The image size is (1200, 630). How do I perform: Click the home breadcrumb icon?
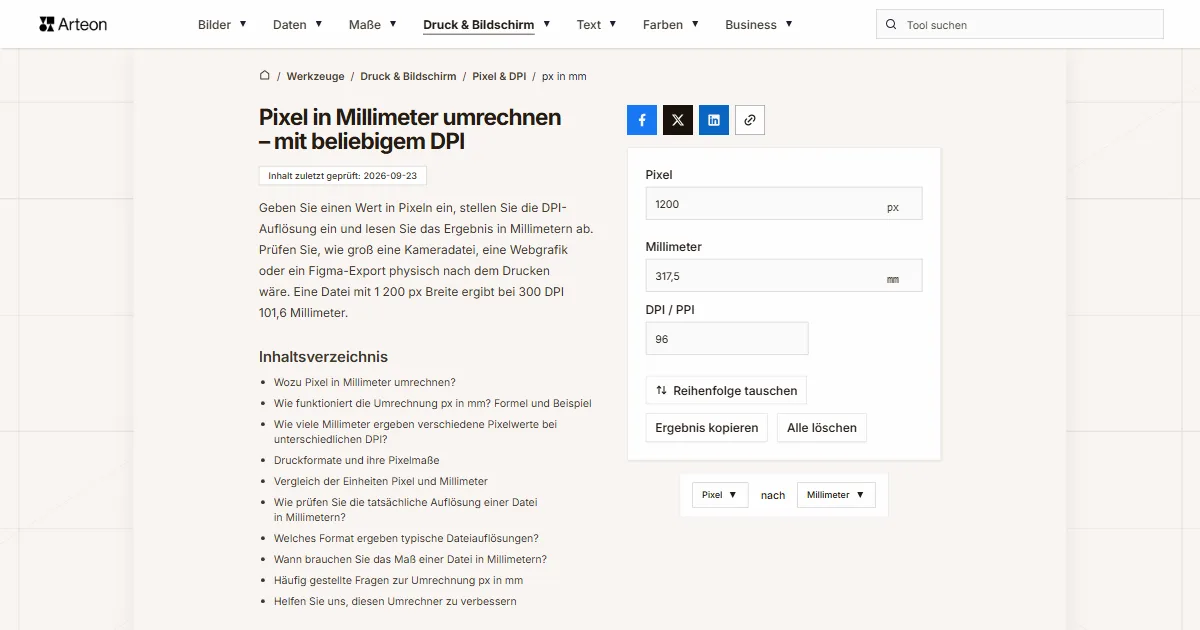pos(265,76)
